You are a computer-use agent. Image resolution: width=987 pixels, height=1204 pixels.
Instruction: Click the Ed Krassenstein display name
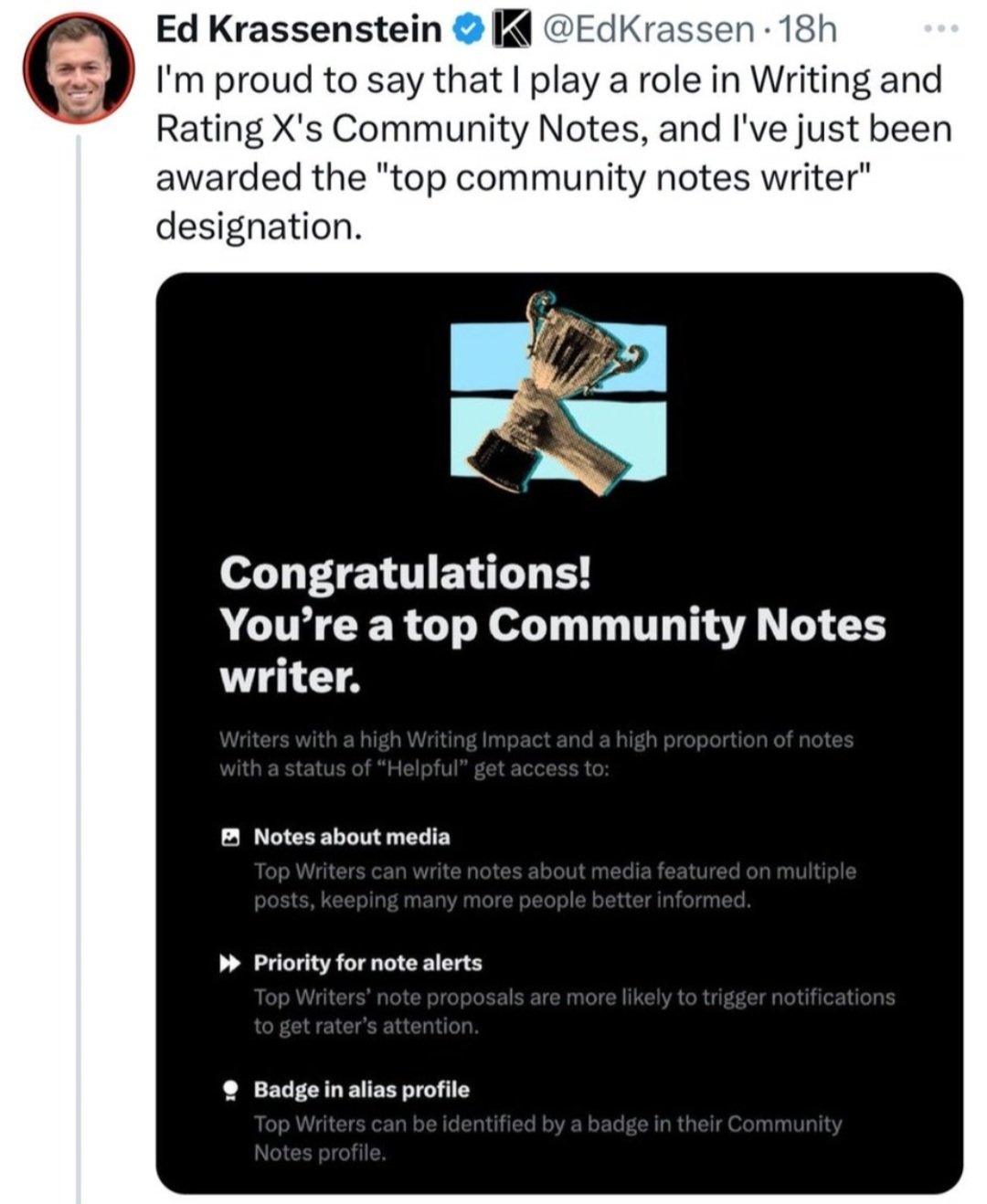click(299, 30)
